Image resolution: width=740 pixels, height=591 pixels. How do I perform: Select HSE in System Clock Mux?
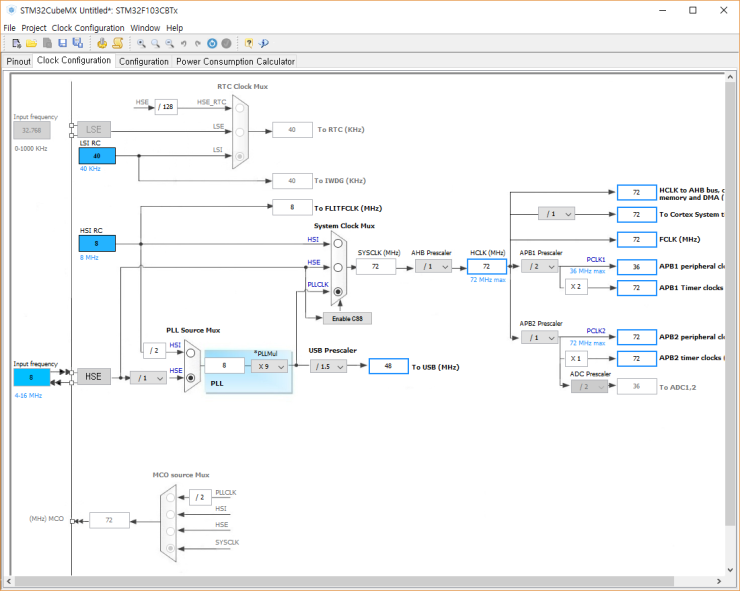[x=338, y=268]
